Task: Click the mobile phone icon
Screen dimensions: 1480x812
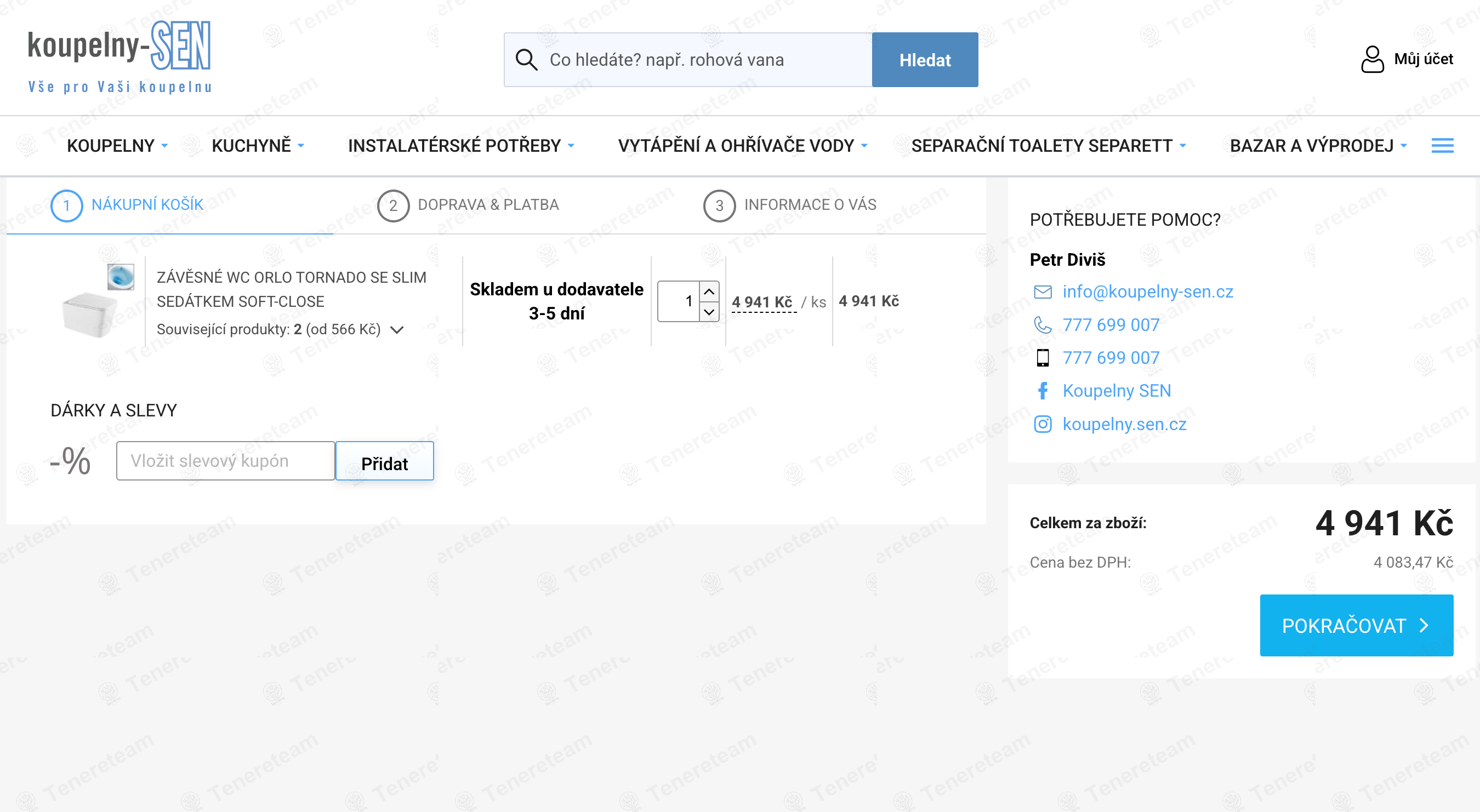Action: coord(1042,357)
